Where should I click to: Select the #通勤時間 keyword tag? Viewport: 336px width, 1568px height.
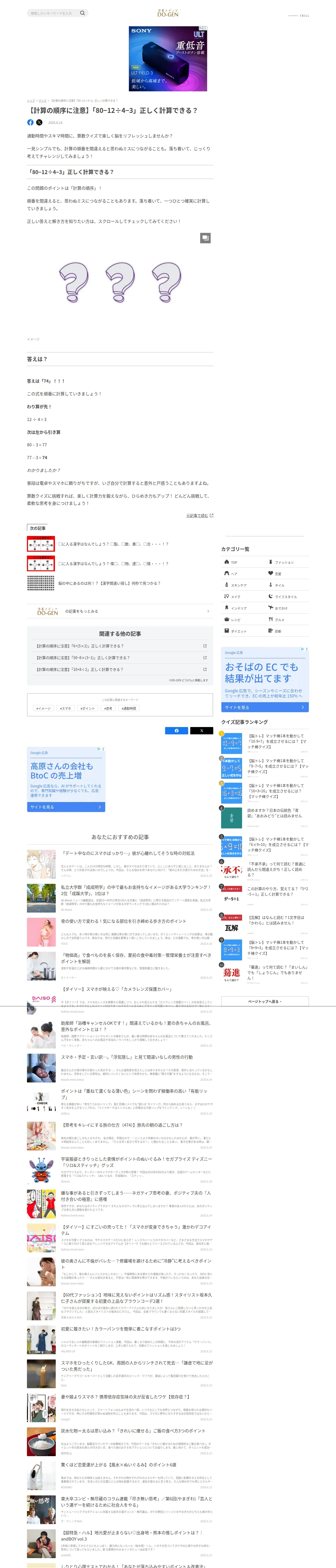pos(129,708)
